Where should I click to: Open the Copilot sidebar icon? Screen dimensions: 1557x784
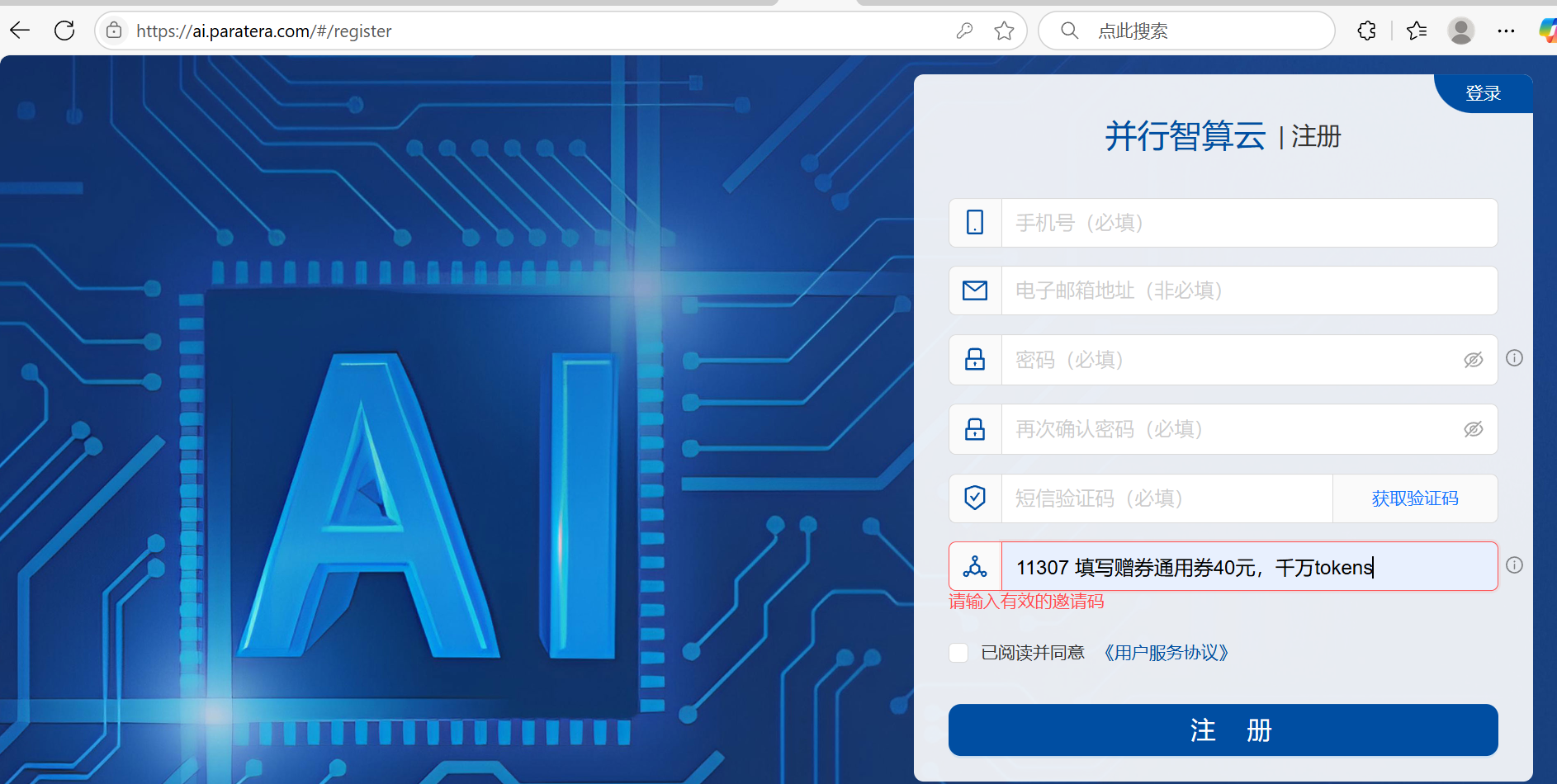click(1547, 31)
